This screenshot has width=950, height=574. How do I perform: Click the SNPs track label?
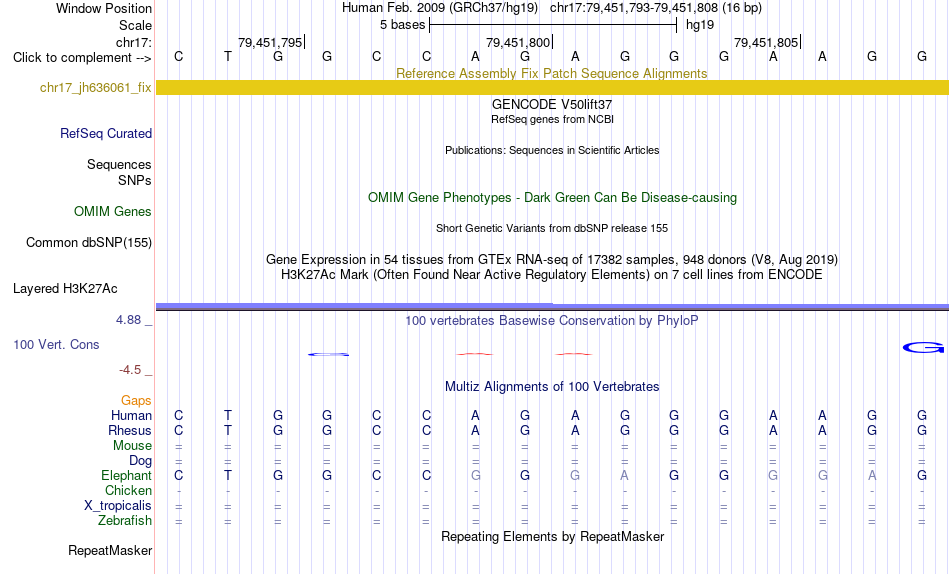tap(135, 181)
